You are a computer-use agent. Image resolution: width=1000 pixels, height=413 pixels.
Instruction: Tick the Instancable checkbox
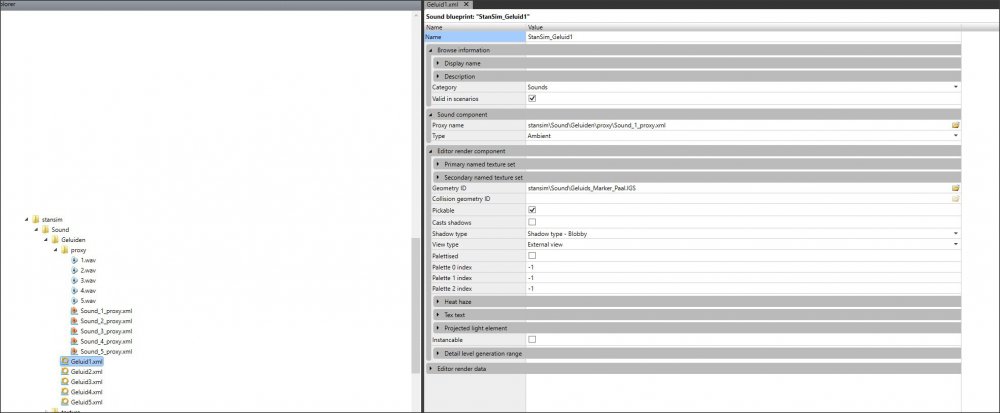point(532,340)
